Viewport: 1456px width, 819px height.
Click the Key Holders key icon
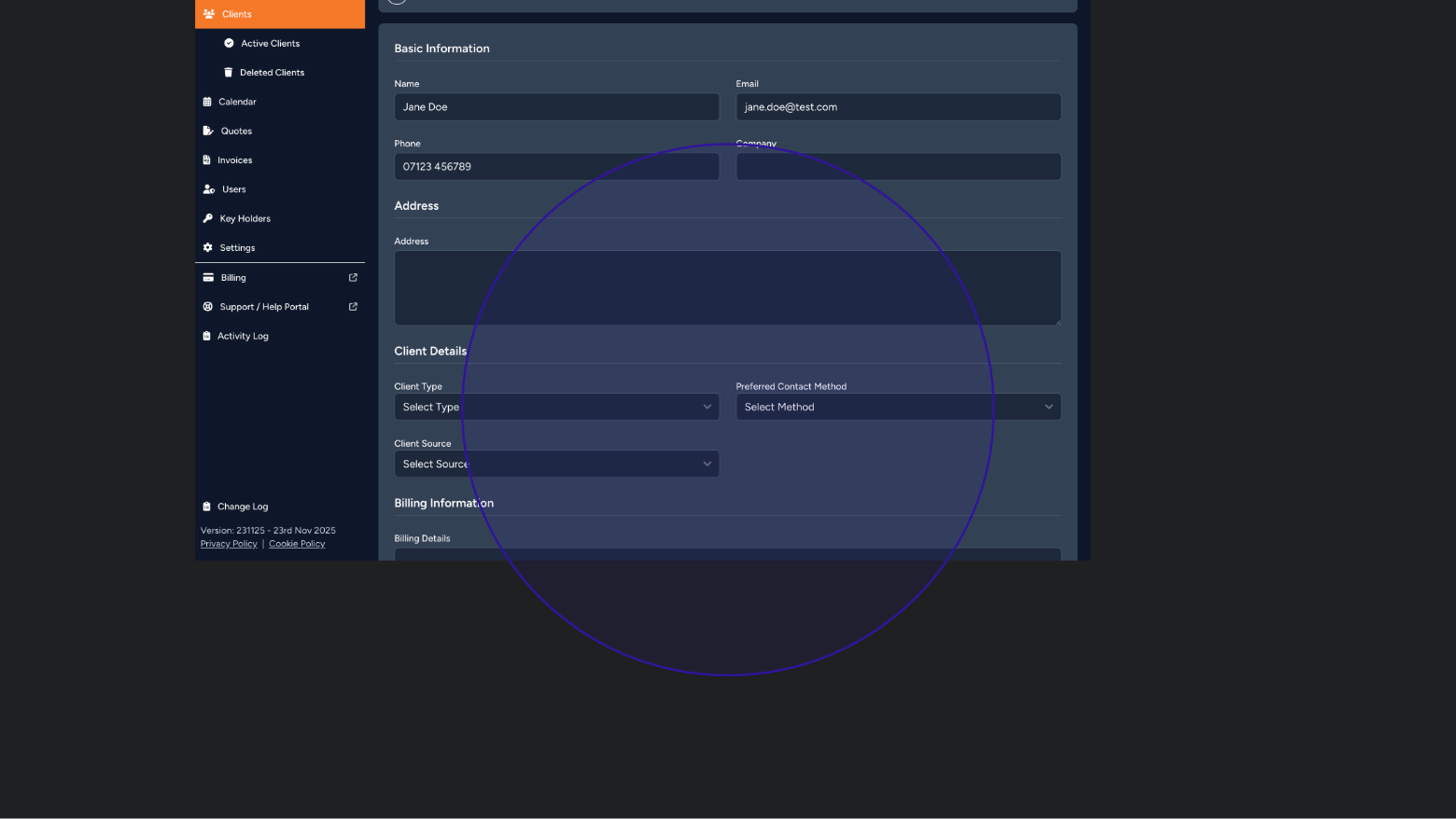[208, 218]
